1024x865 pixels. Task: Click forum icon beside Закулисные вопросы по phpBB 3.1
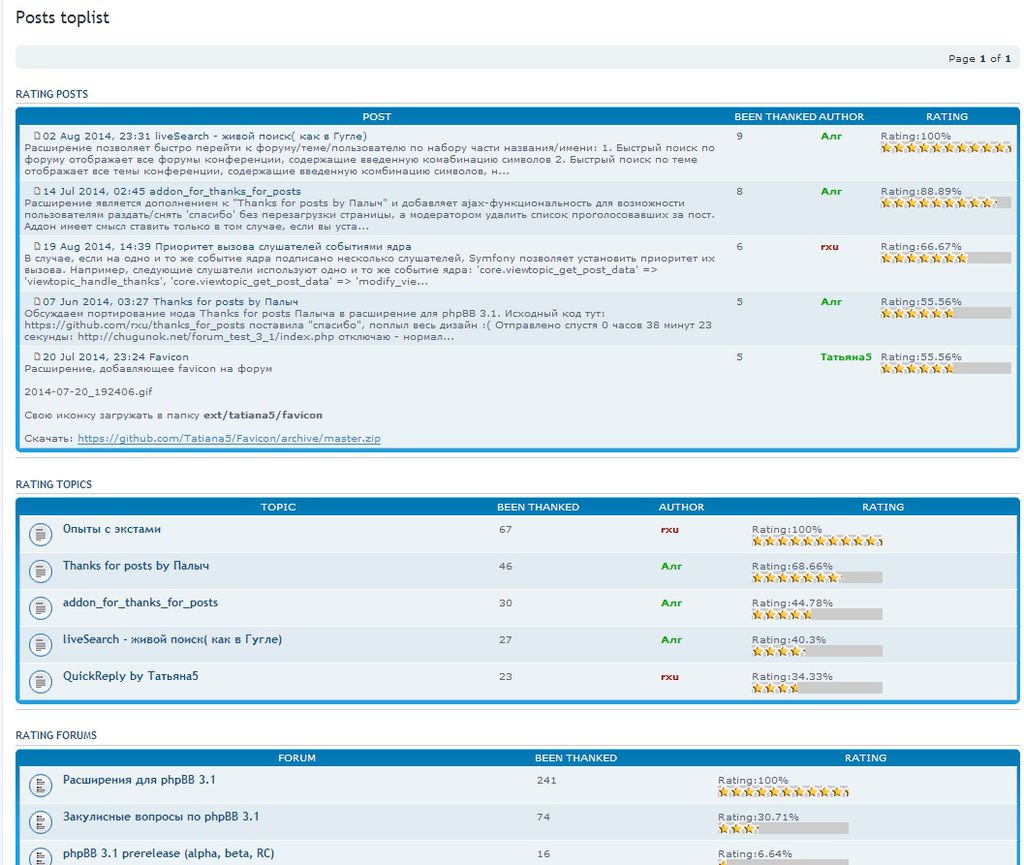point(40,822)
